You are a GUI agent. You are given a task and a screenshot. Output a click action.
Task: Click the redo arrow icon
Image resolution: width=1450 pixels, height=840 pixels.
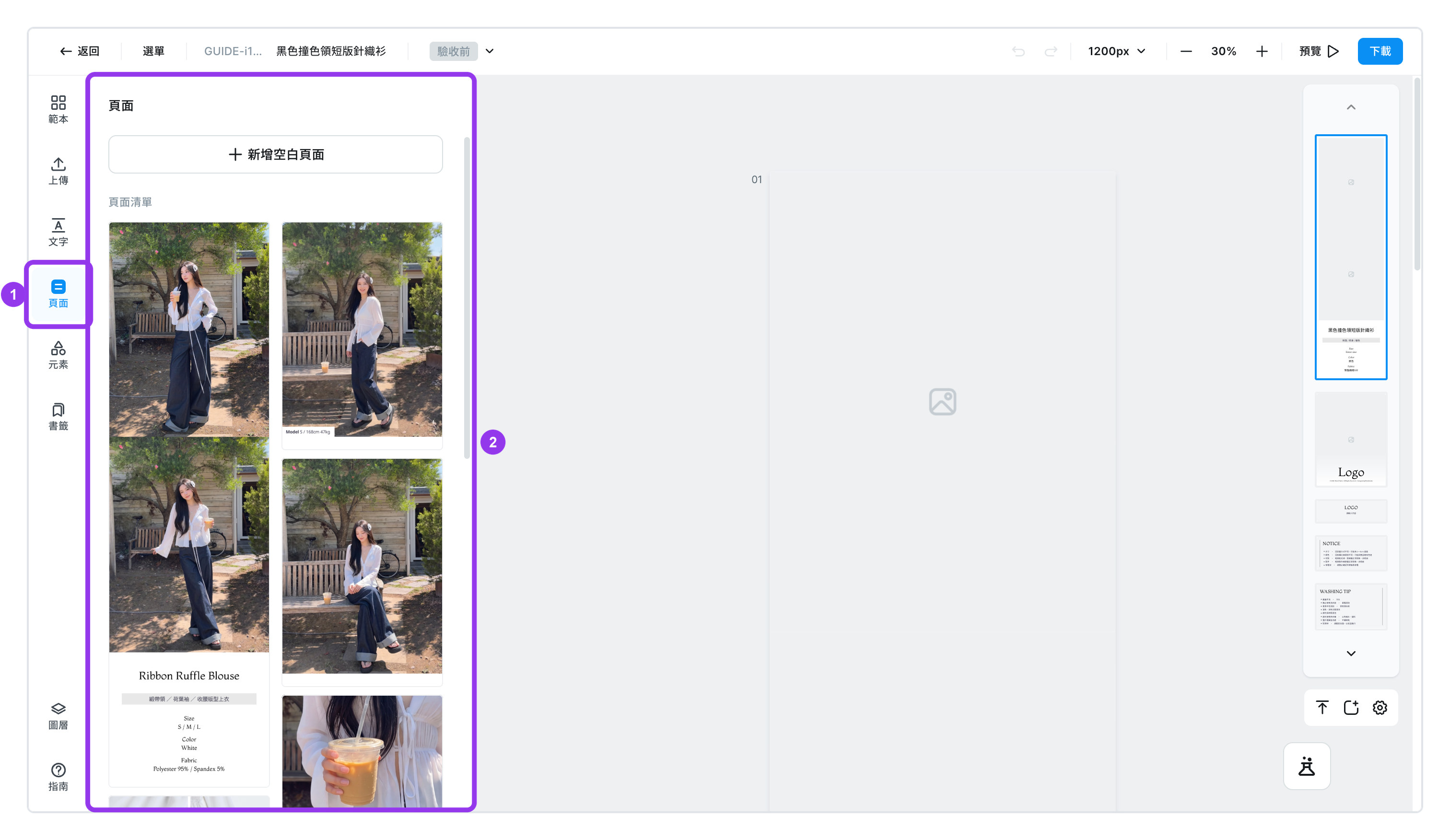click(x=1051, y=51)
